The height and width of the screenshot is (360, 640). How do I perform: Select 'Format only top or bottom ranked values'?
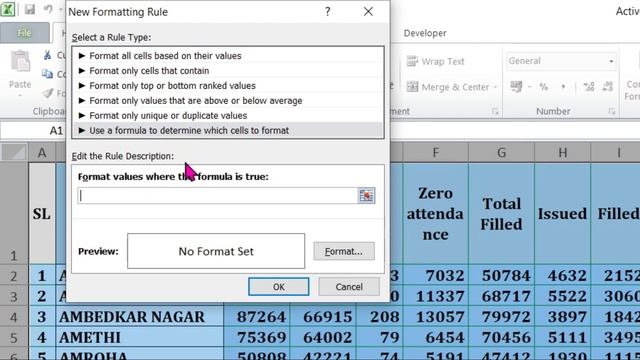point(228,86)
